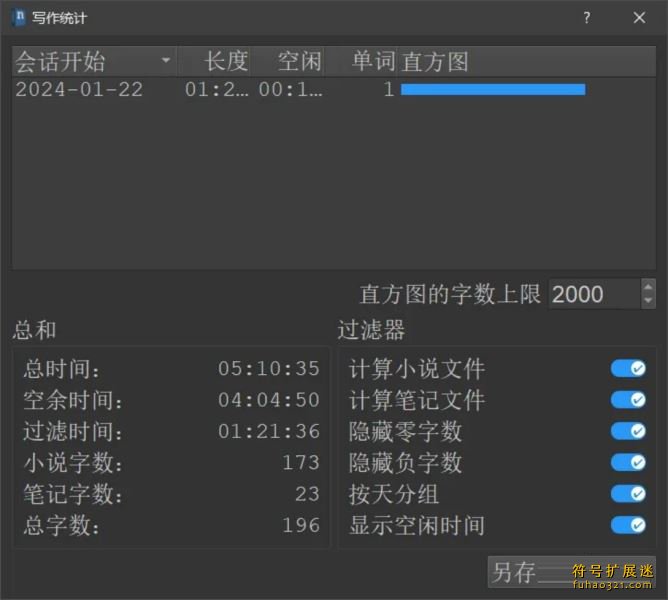Screen dimensions: 668x600
Task: Toggle 计算笔记文件 switch
Action: pos(628,400)
